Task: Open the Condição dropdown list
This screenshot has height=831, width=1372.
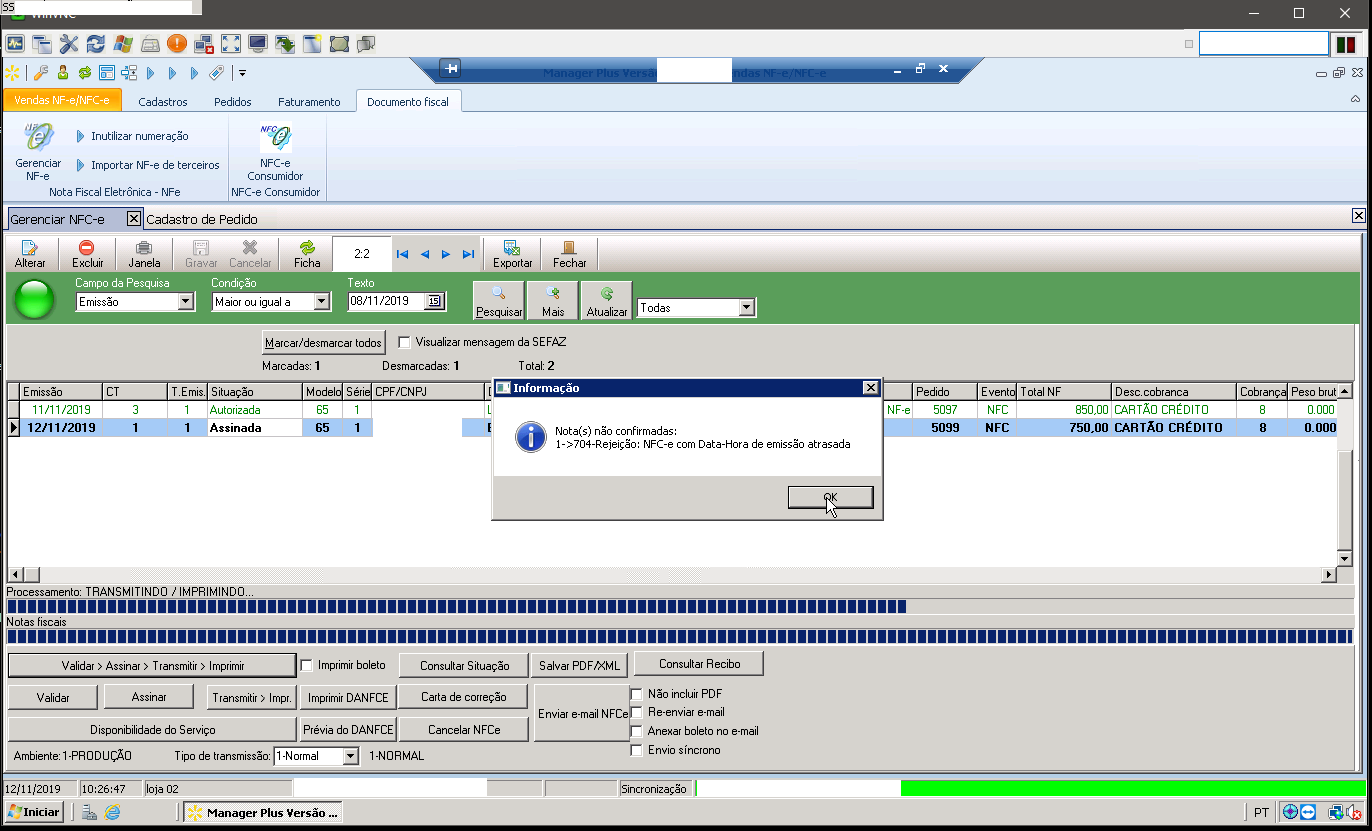Action: (321, 302)
